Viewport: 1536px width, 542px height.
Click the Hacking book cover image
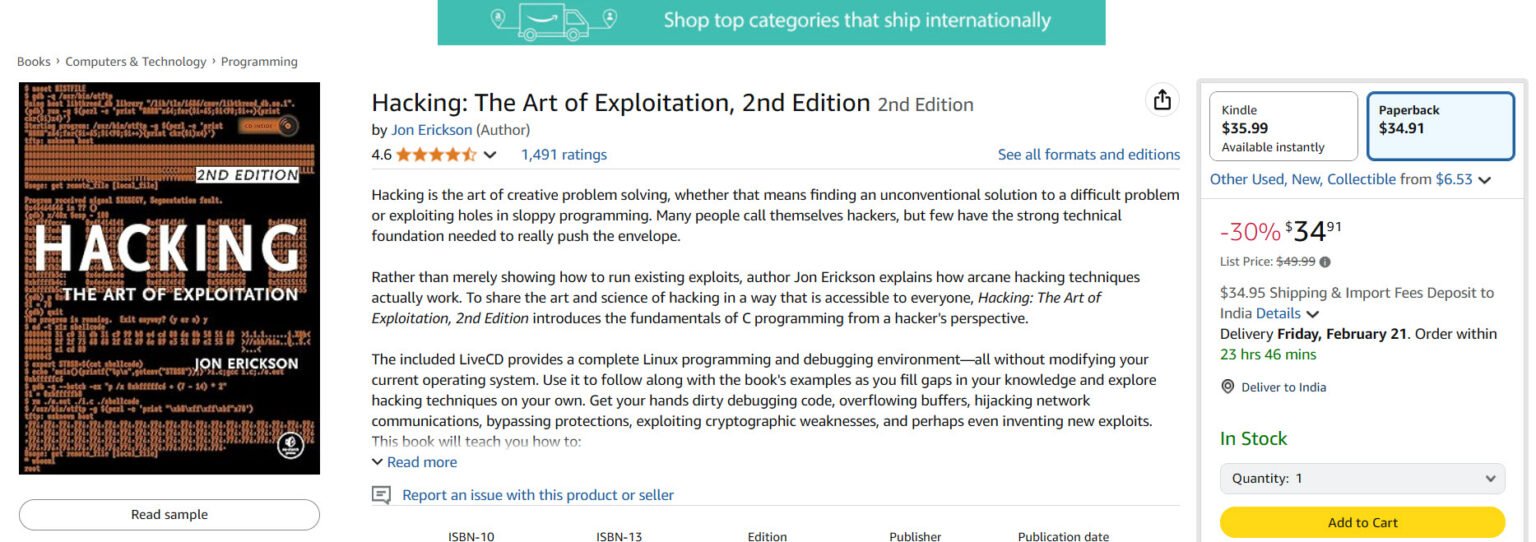[169, 278]
